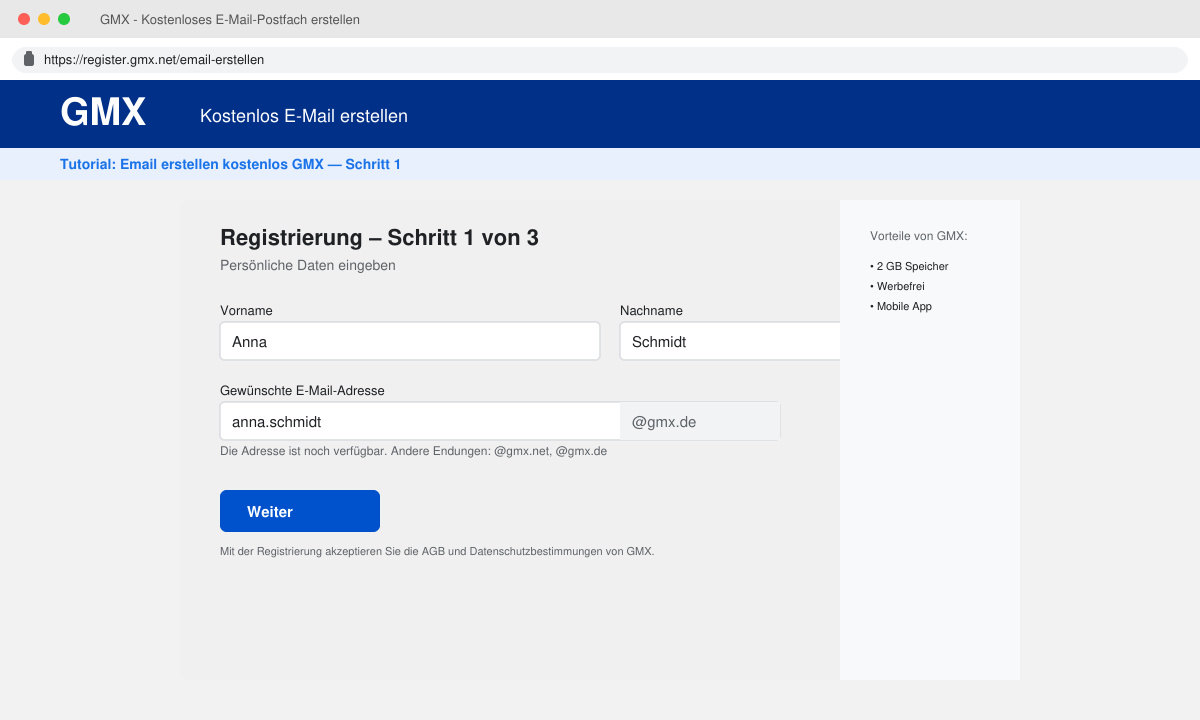Click the AGB and Datenschutz notice text
Screen dimensions: 1200x720
point(437,551)
